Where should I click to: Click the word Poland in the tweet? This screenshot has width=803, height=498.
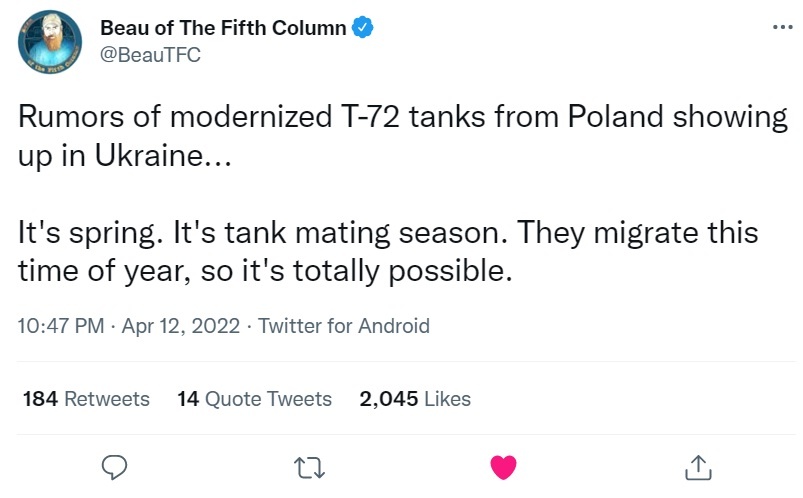pyautogui.click(x=616, y=116)
